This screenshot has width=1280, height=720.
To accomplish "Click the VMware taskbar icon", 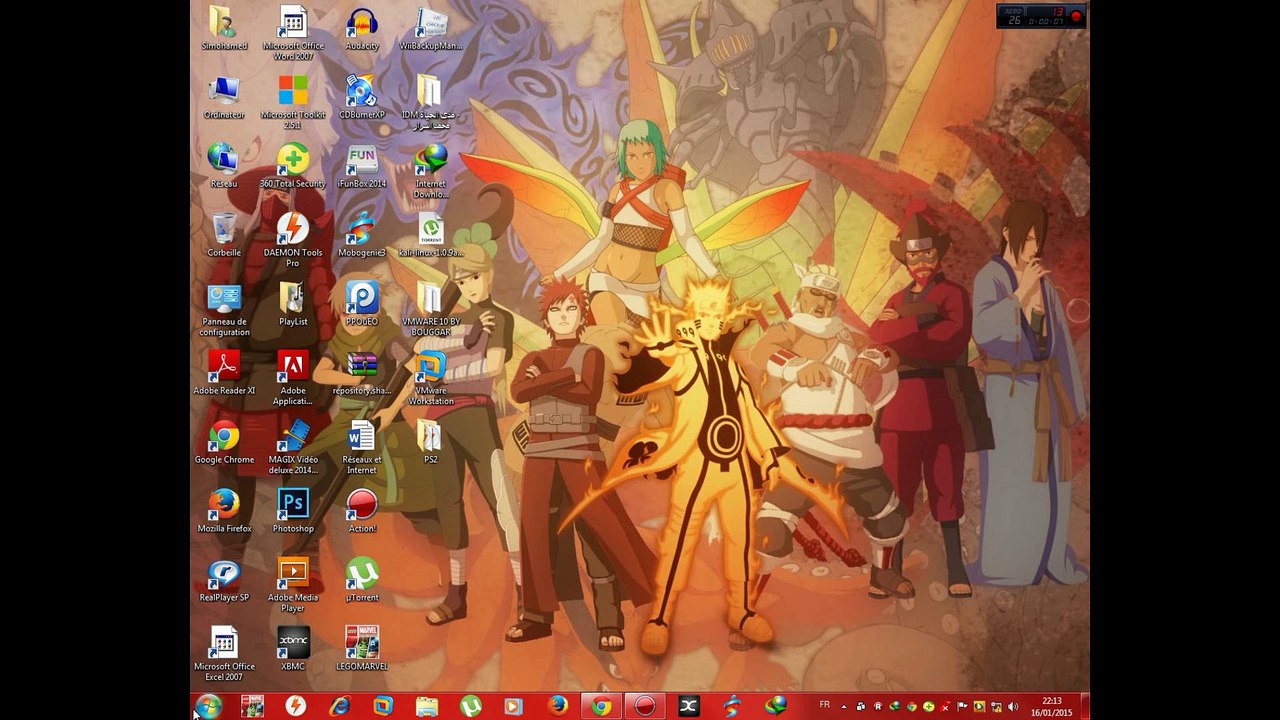I will pyautogui.click(x=383, y=706).
